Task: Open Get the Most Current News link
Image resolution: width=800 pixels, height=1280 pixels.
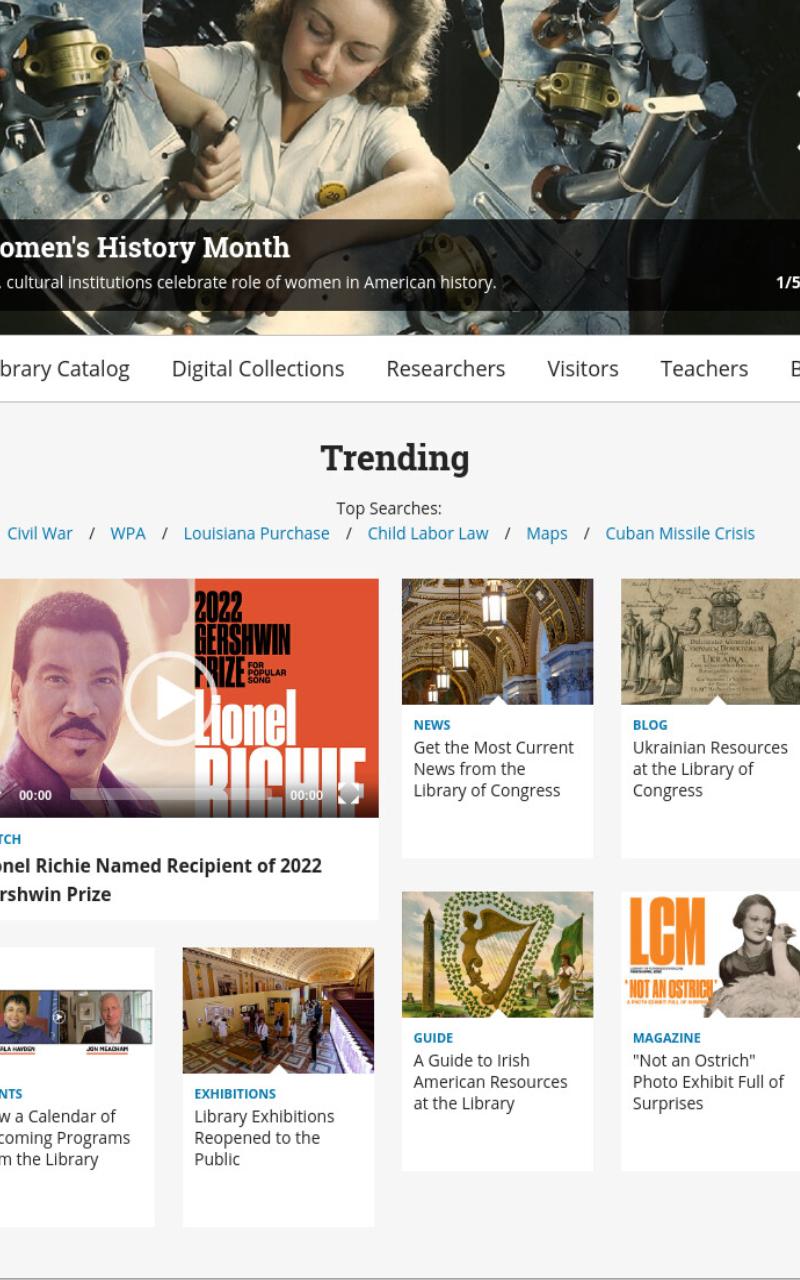Action: [494, 769]
